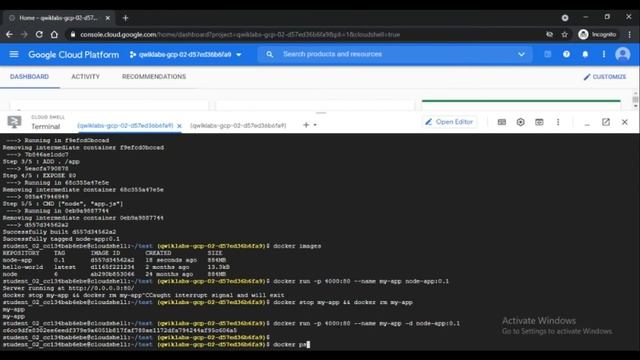
Task: Open the new-tab dropdown arrow in Cloud Shell
Action: click(315, 125)
